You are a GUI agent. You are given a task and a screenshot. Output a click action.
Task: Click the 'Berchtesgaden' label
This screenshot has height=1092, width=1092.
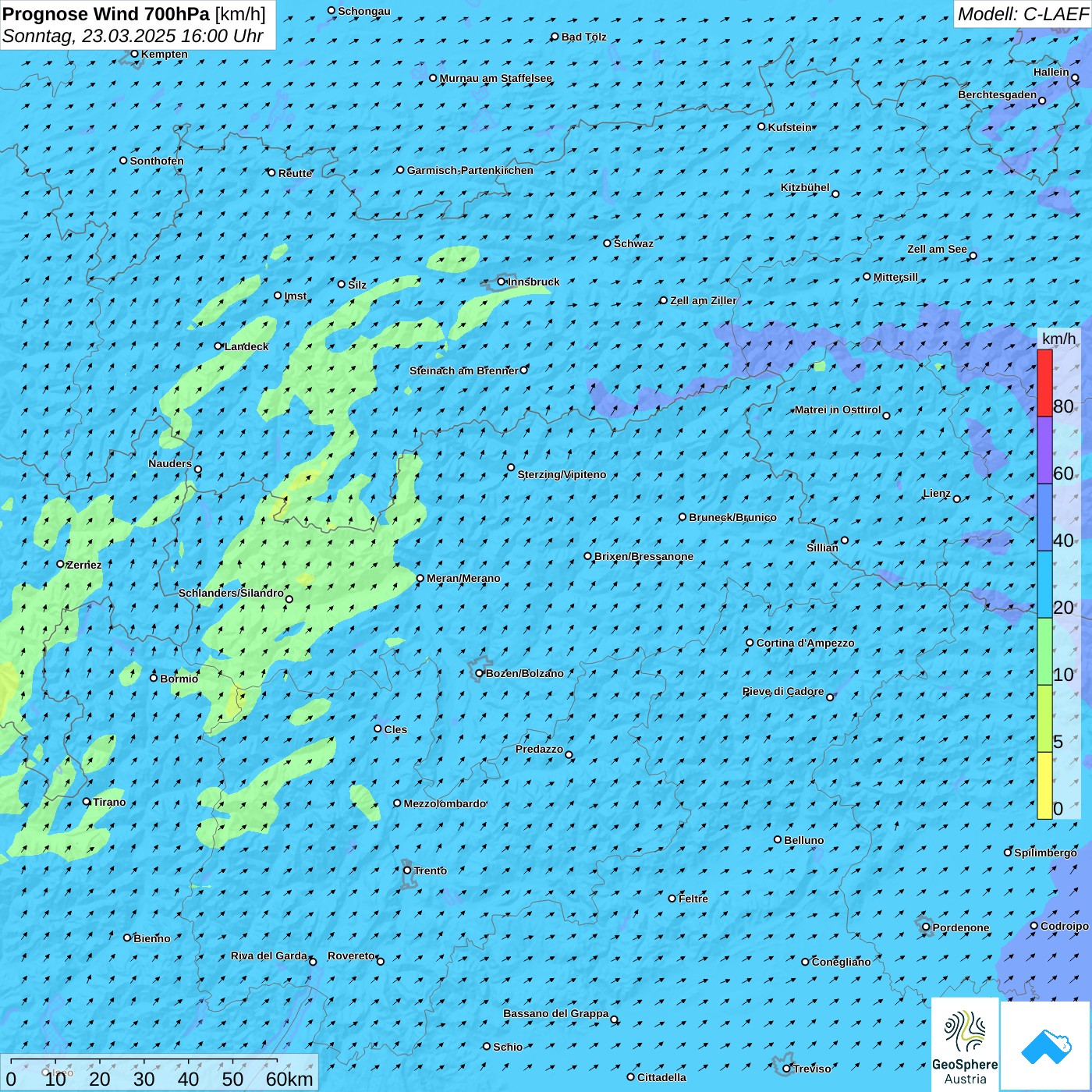click(998, 94)
